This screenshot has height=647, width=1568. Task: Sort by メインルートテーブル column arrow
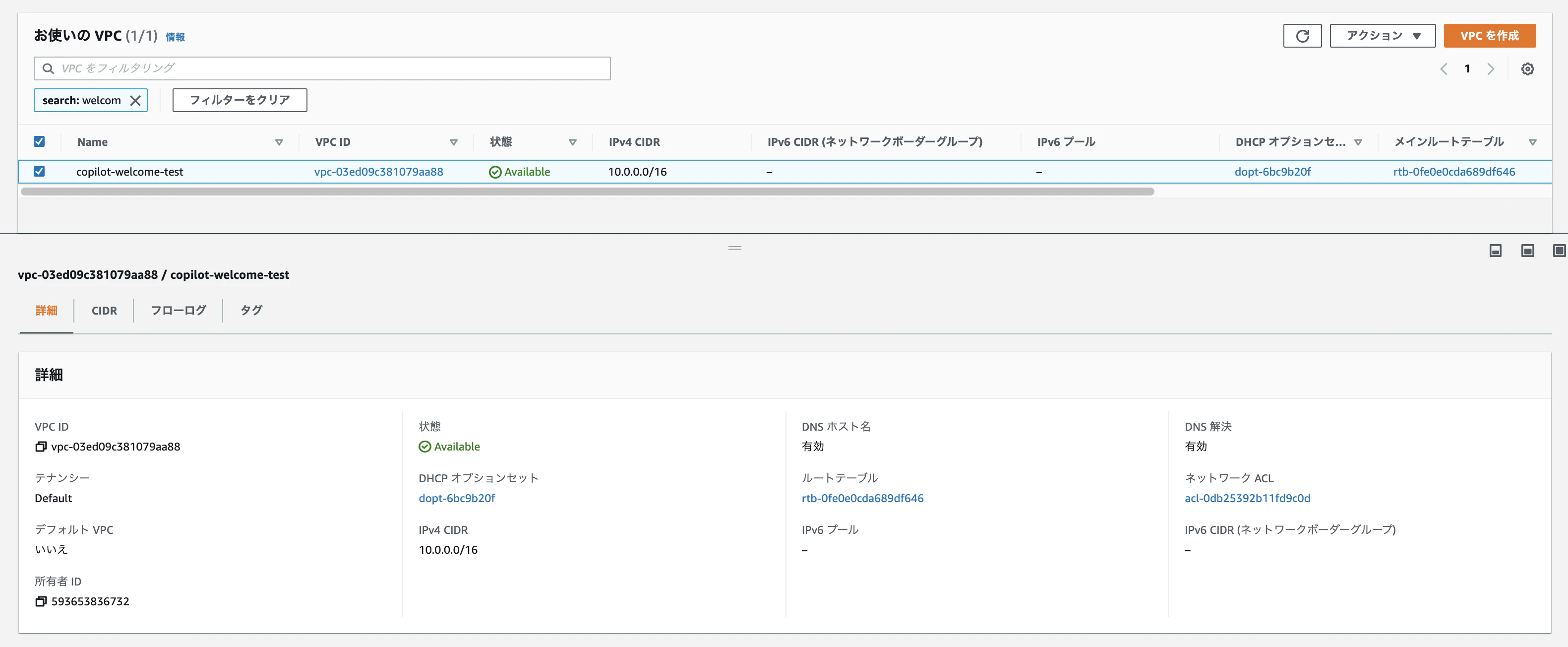(1532, 142)
